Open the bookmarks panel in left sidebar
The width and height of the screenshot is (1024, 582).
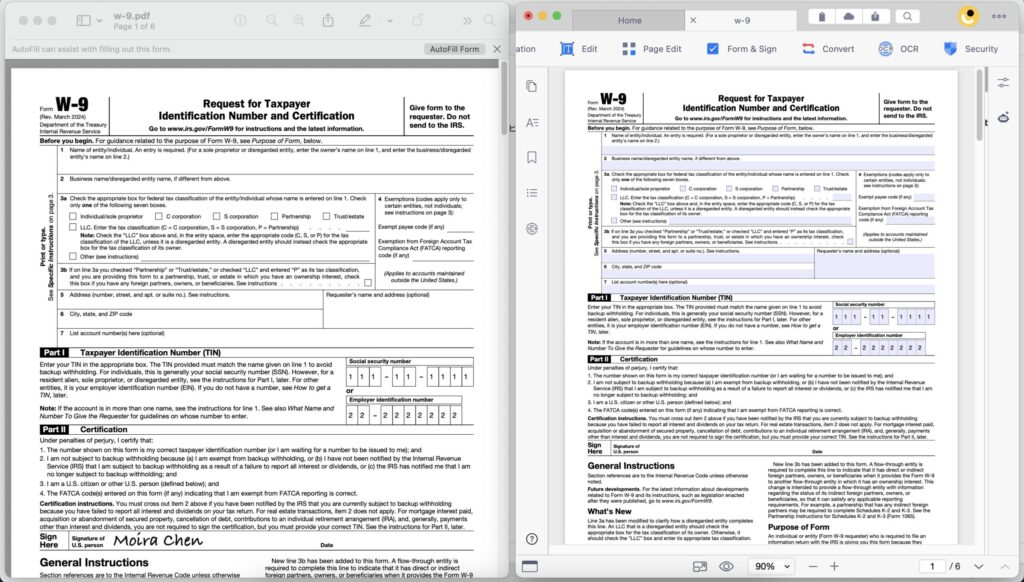point(532,157)
